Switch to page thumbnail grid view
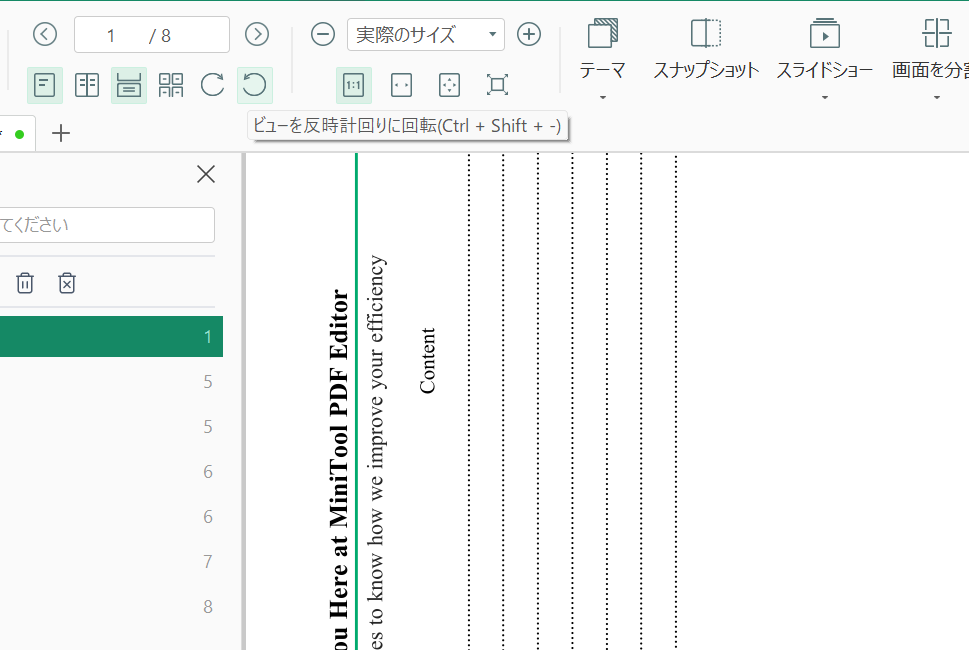Screen dimensions: 969x650 [x=171, y=85]
